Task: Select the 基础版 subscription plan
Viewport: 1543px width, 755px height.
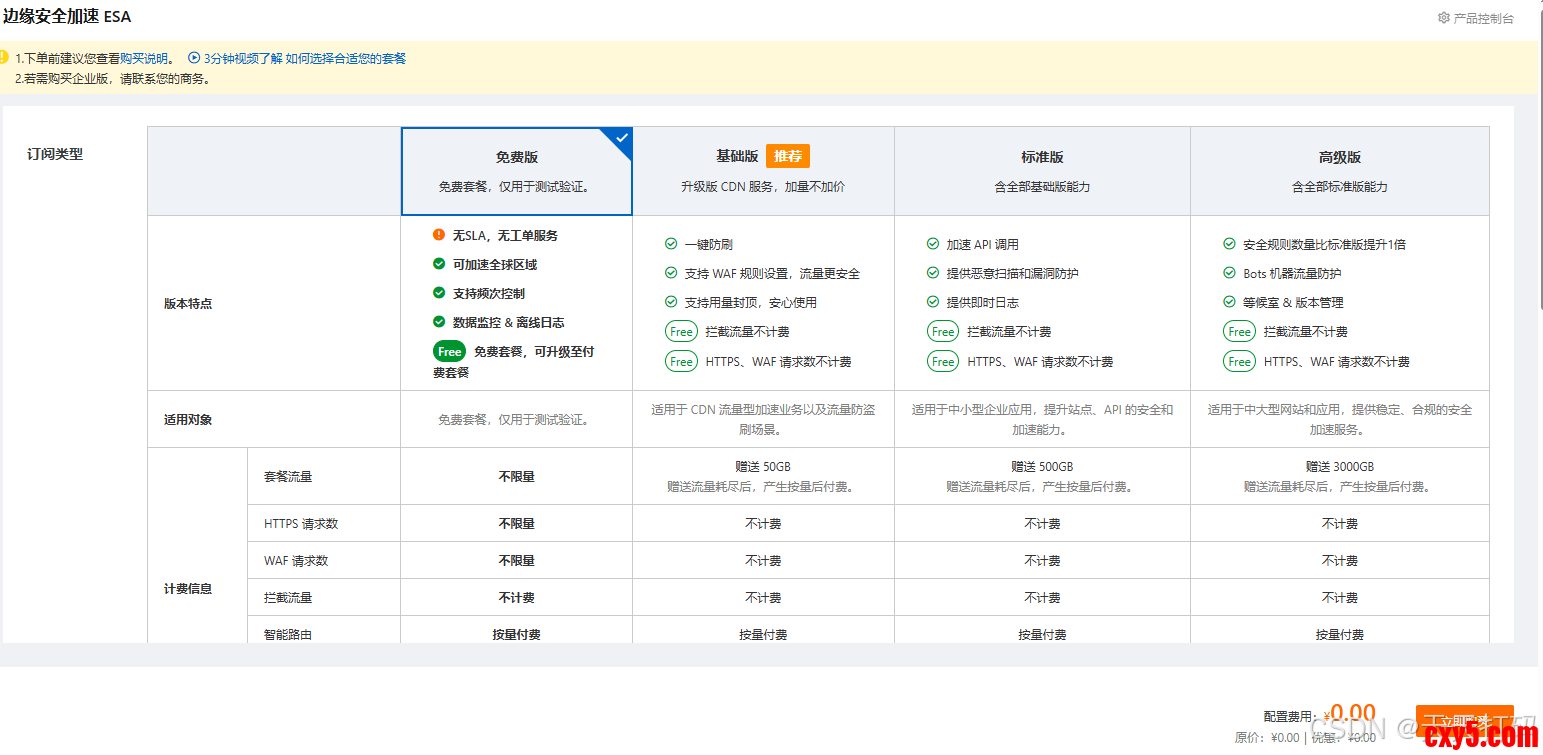Action: point(763,171)
